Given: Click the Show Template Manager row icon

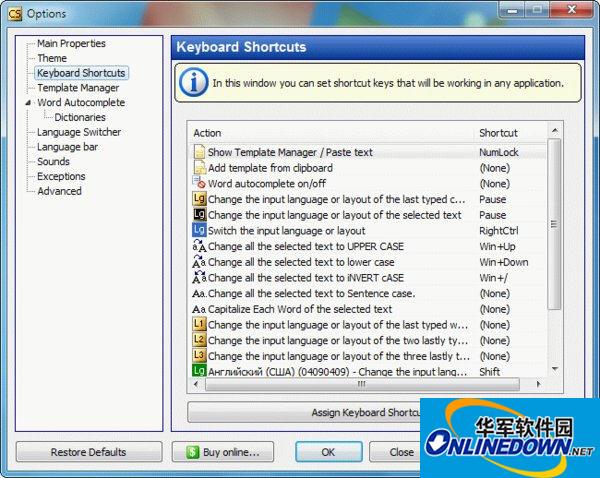Looking at the screenshot, I should 199,152.
